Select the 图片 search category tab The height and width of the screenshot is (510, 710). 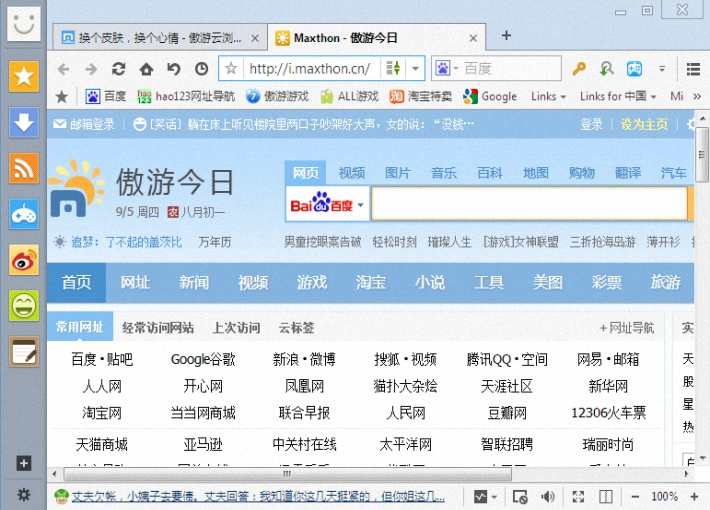[x=398, y=173]
